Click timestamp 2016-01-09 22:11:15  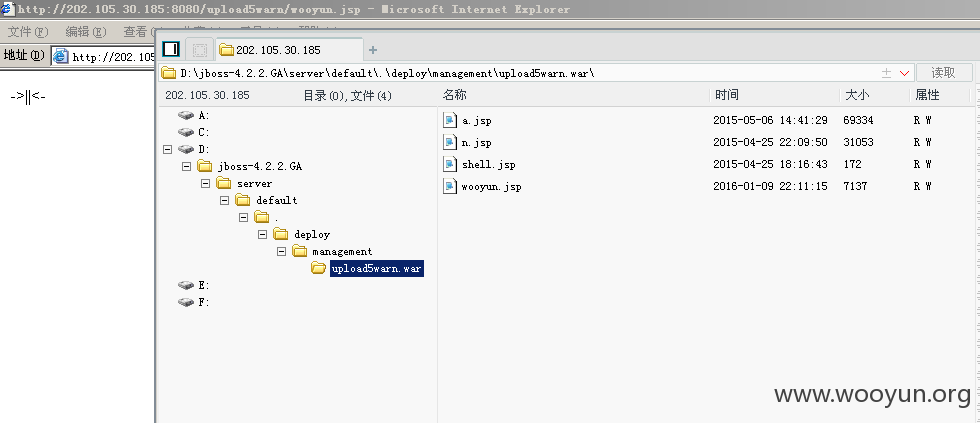770,186
